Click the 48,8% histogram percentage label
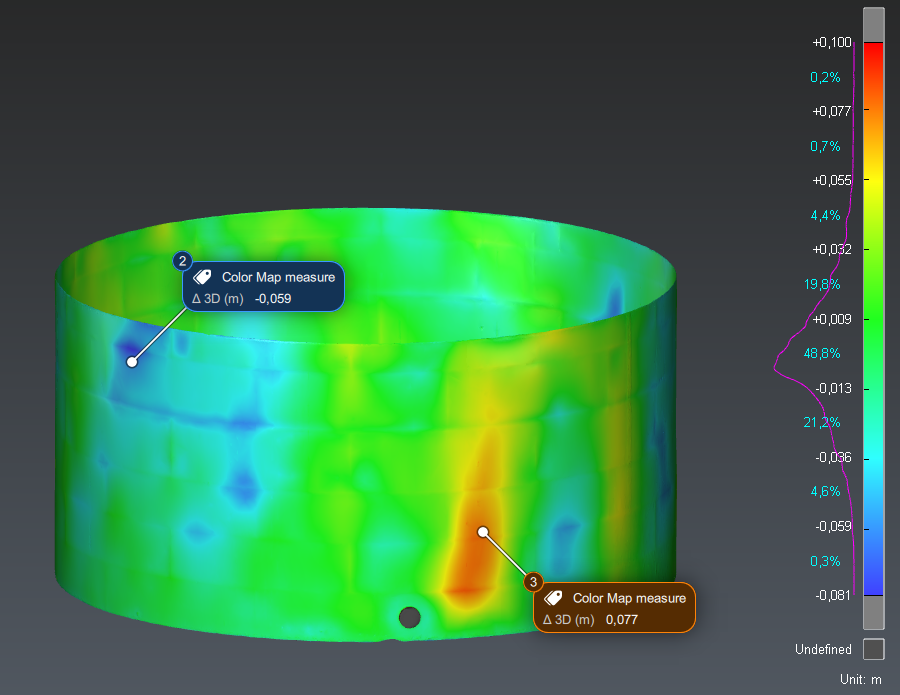The height and width of the screenshot is (695, 900). point(822,354)
